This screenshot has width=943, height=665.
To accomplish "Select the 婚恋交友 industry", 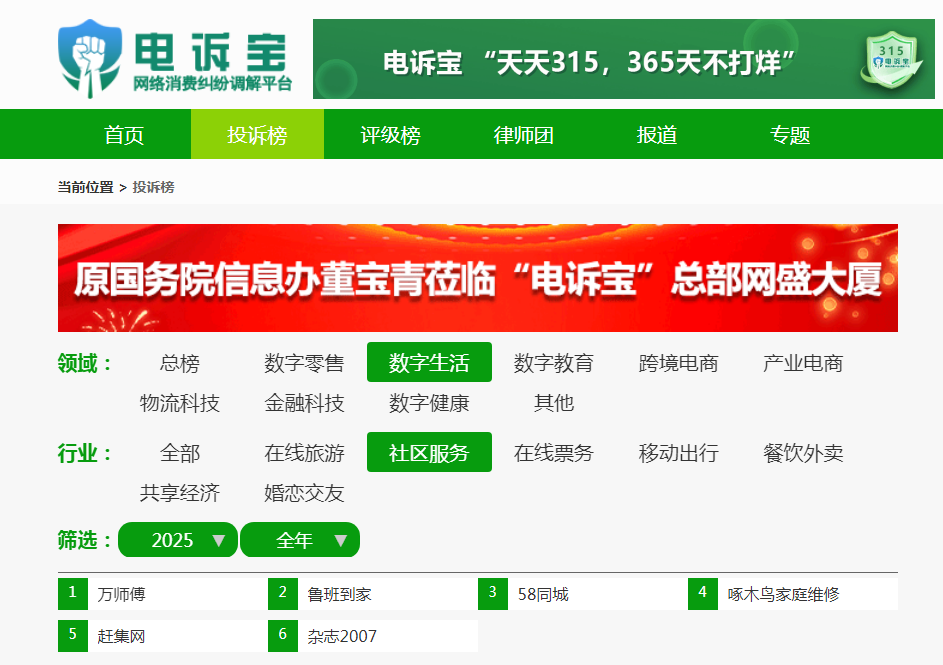I will [304, 493].
